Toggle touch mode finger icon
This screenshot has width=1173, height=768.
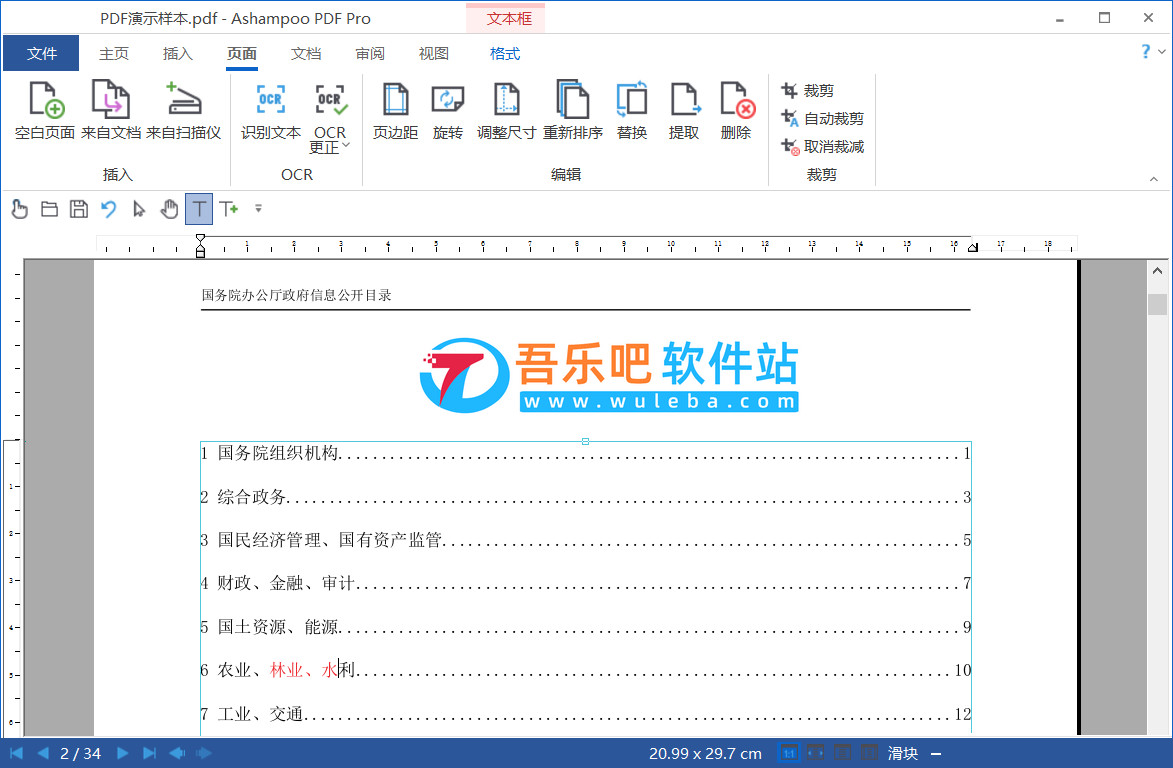(x=20, y=209)
